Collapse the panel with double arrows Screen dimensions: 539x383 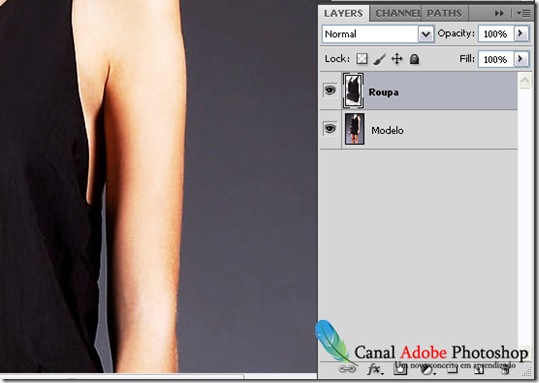click(x=499, y=13)
